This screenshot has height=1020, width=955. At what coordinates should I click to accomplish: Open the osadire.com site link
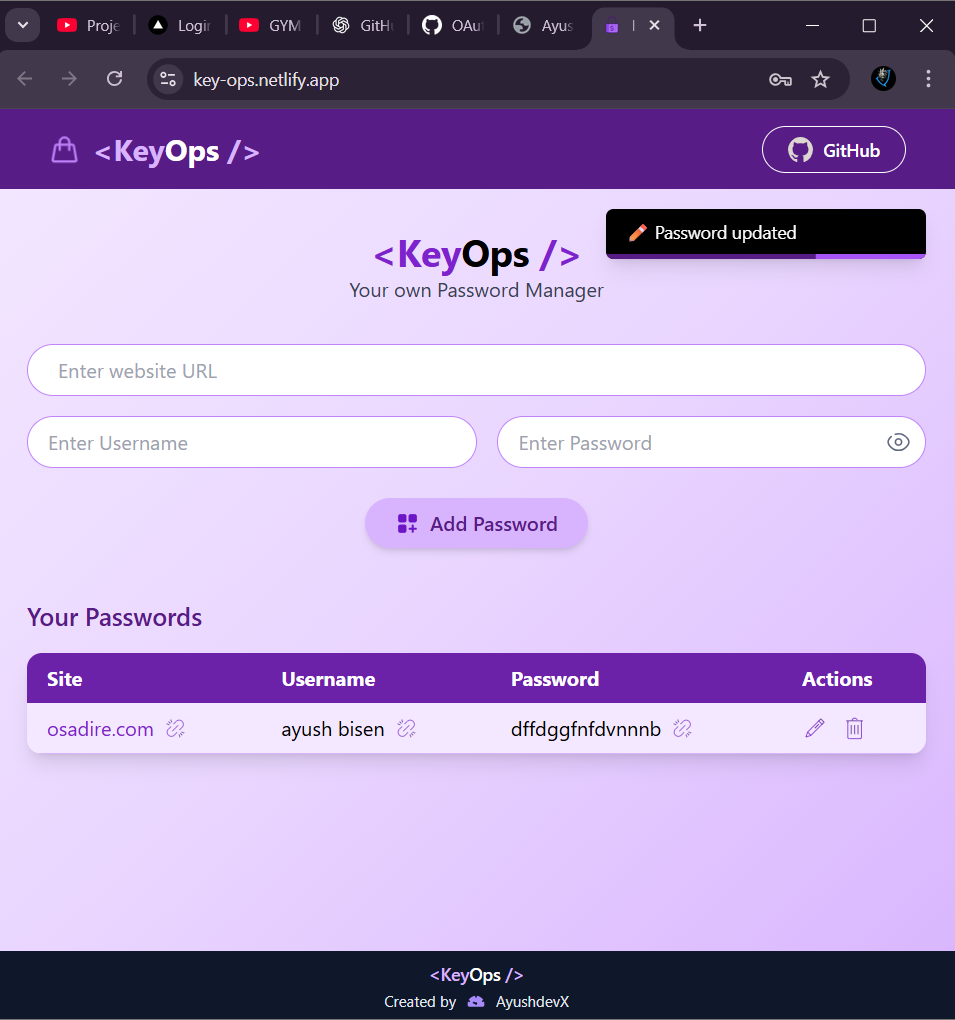coord(100,729)
